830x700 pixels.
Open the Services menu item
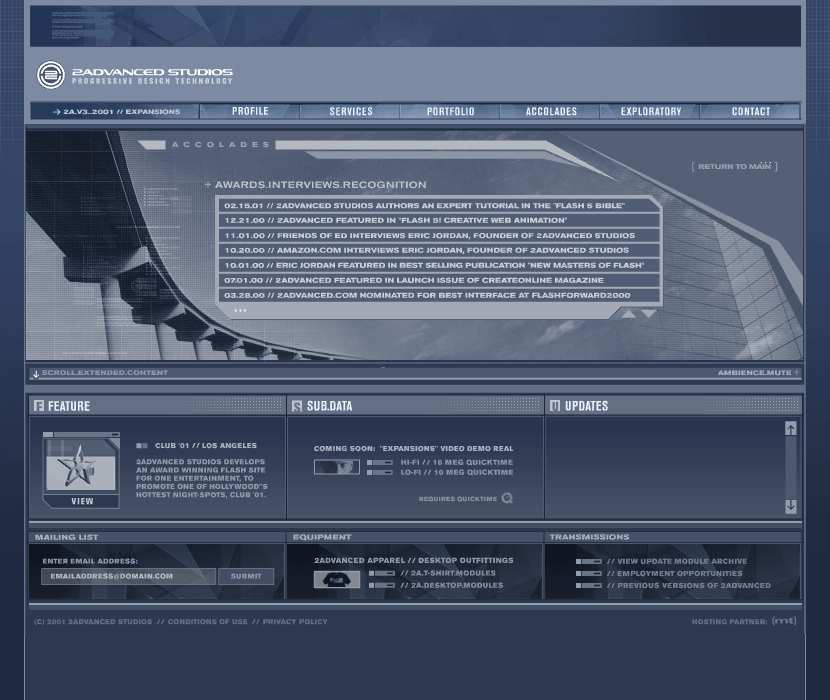tap(350, 111)
